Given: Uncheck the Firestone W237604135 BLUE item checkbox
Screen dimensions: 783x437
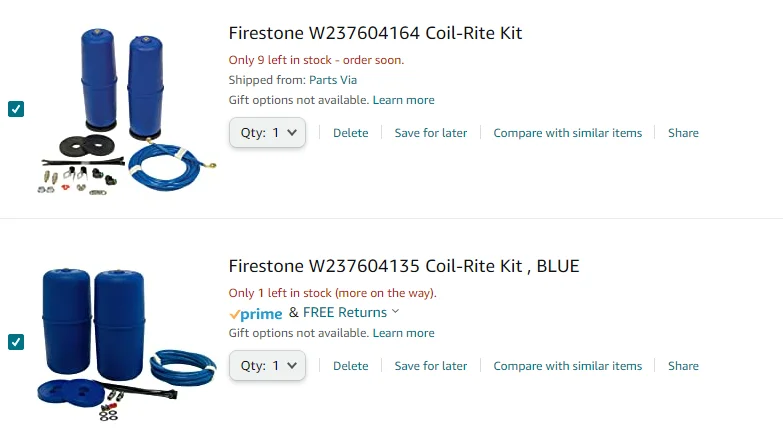Looking at the screenshot, I should 16,342.
